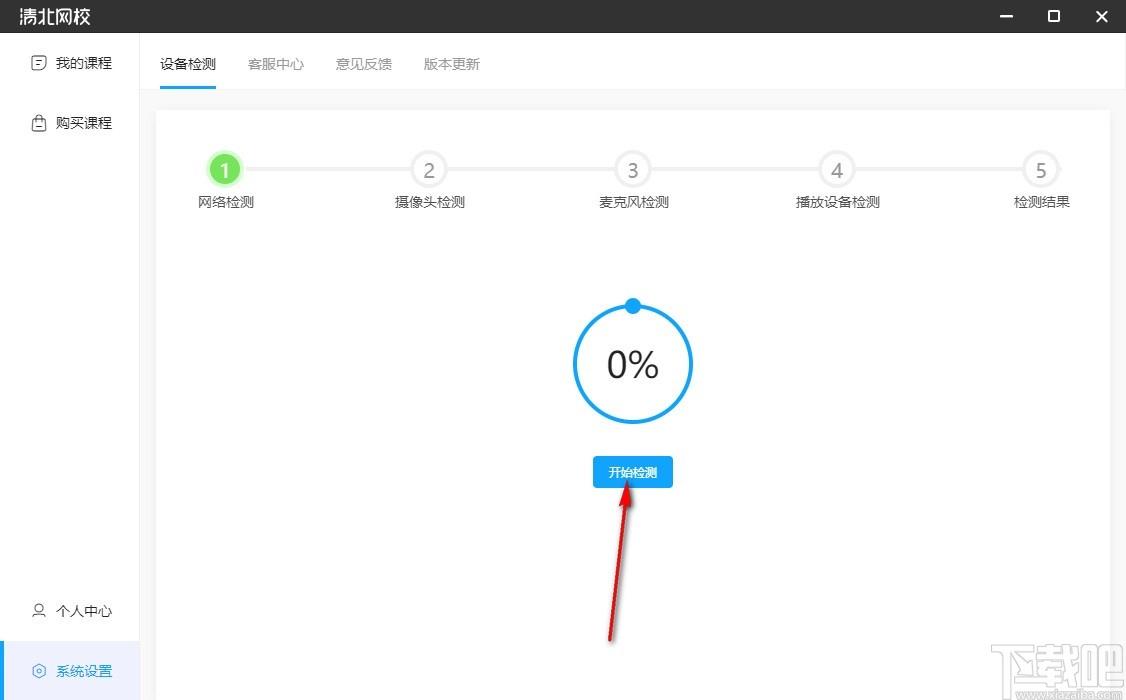Click the 麦克风检测 step label
This screenshot has width=1126, height=700.
click(x=633, y=202)
